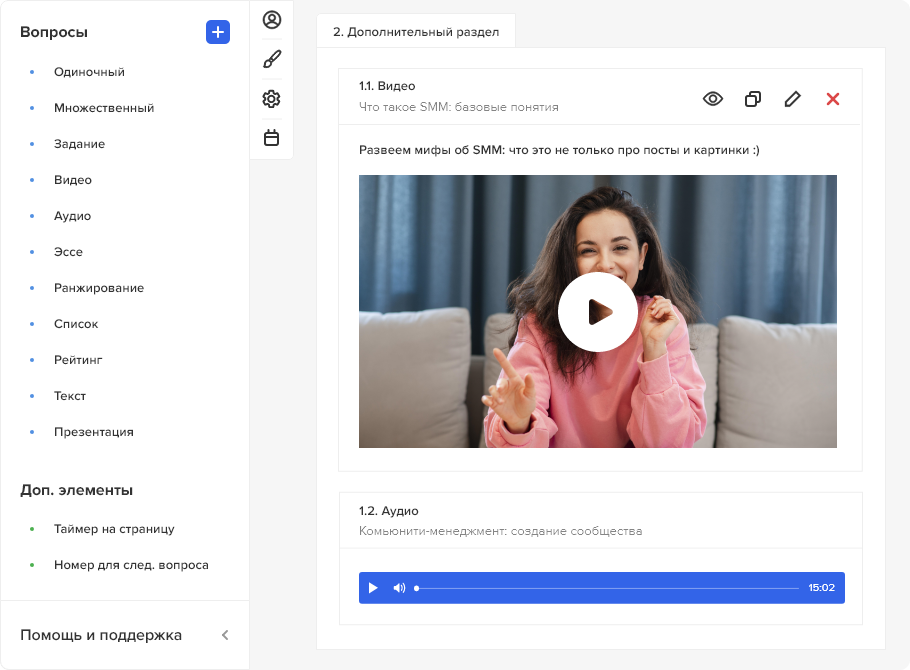Play the audio track
Viewport: 910px width, 670px height.
[x=373, y=588]
